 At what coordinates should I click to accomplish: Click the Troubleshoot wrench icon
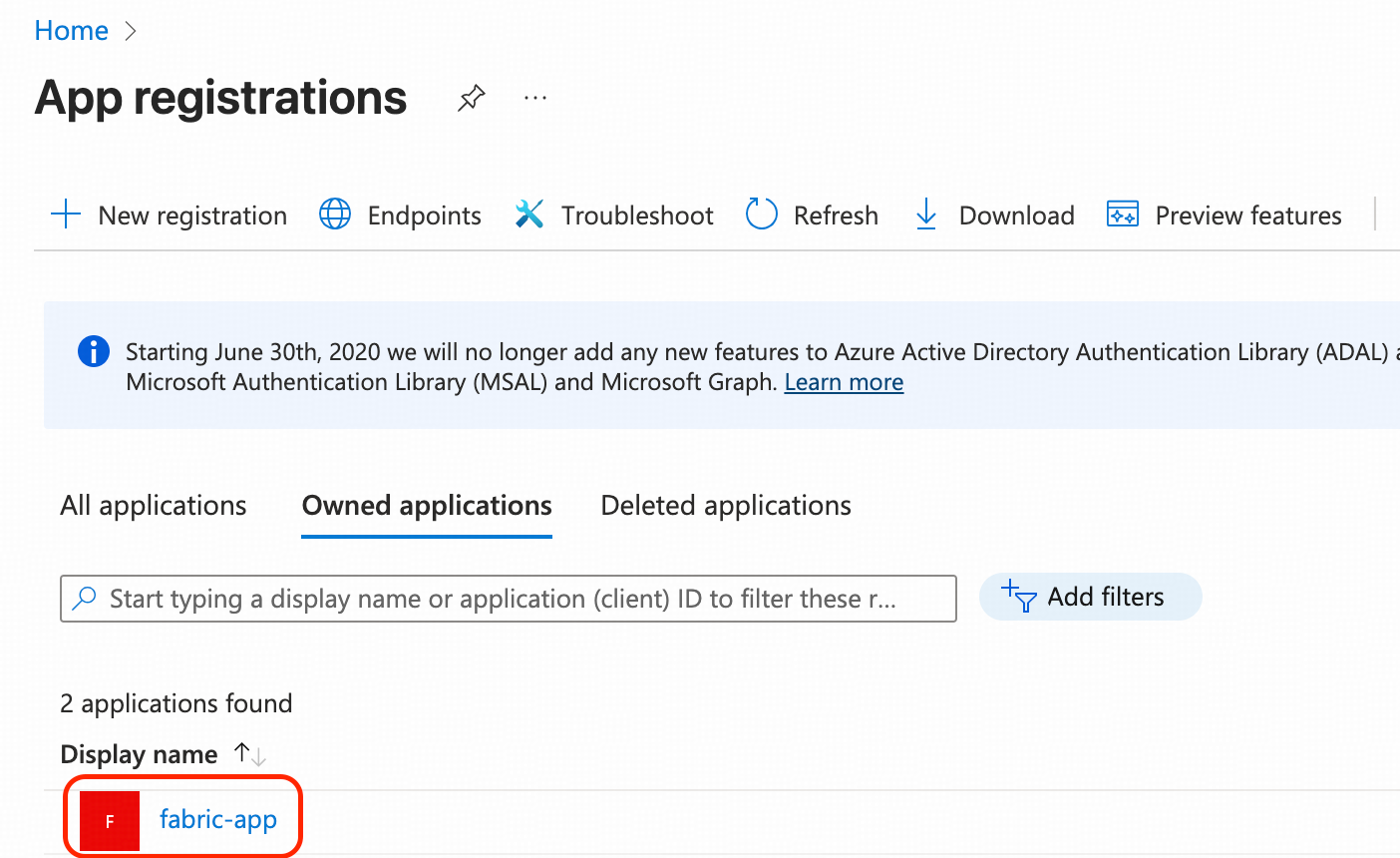(529, 214)
